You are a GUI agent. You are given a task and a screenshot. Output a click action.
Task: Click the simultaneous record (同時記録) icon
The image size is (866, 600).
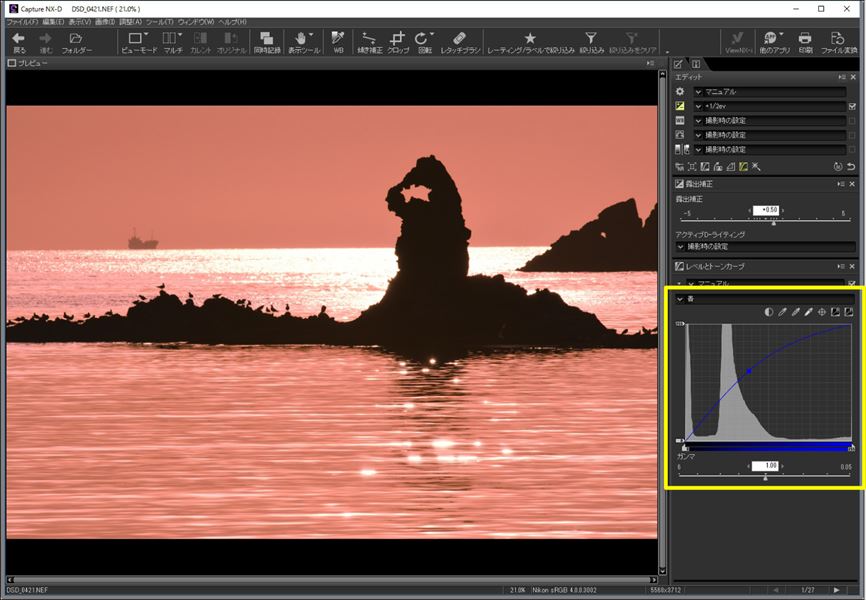coord(267,38)
